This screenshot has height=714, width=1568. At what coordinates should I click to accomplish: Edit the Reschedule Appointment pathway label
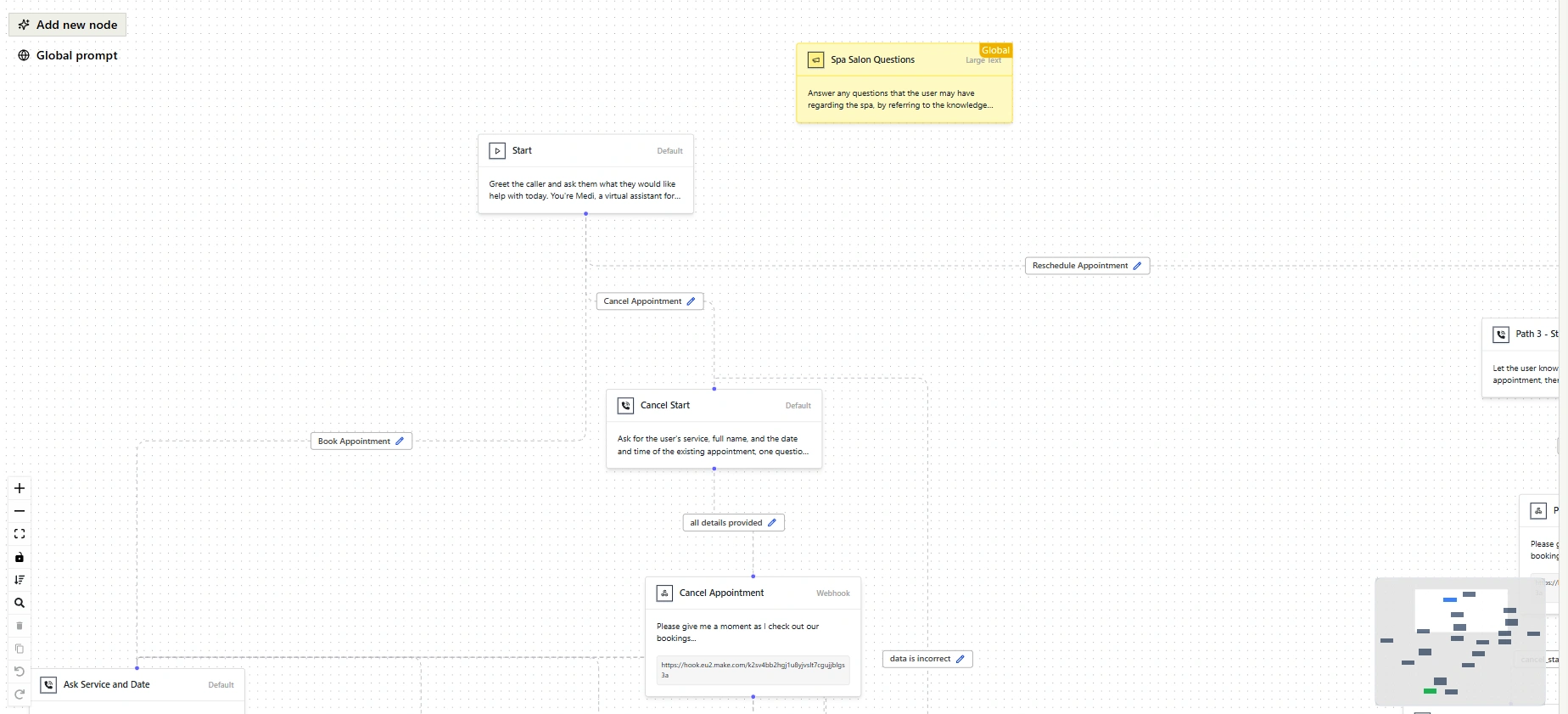pos(1137,266)
